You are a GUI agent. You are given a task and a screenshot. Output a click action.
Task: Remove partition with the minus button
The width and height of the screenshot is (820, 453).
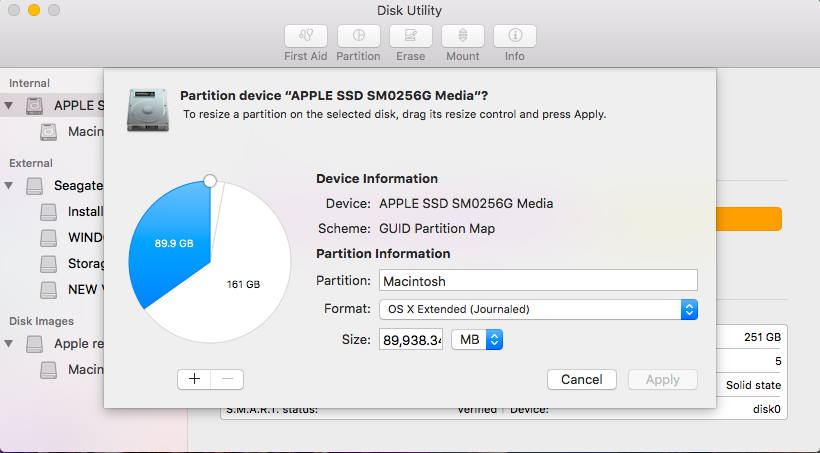[x=227, y=379]
